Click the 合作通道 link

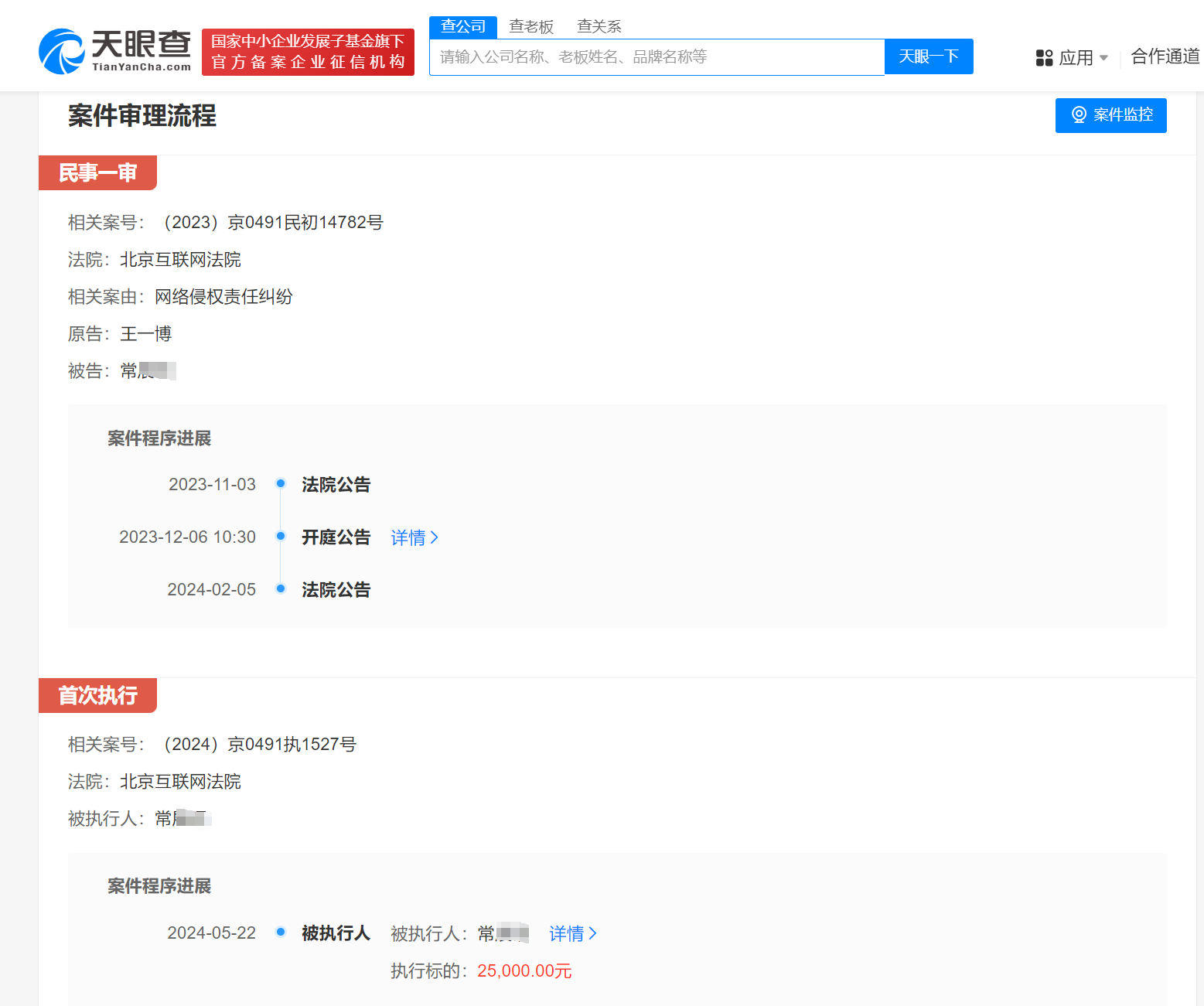click(1164, 56)
